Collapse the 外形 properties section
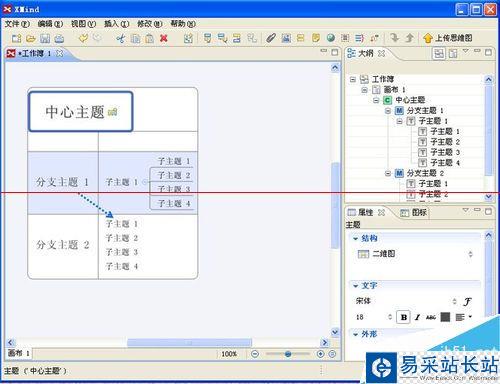This screenshot has height=384, width=500. coord(356,334)
